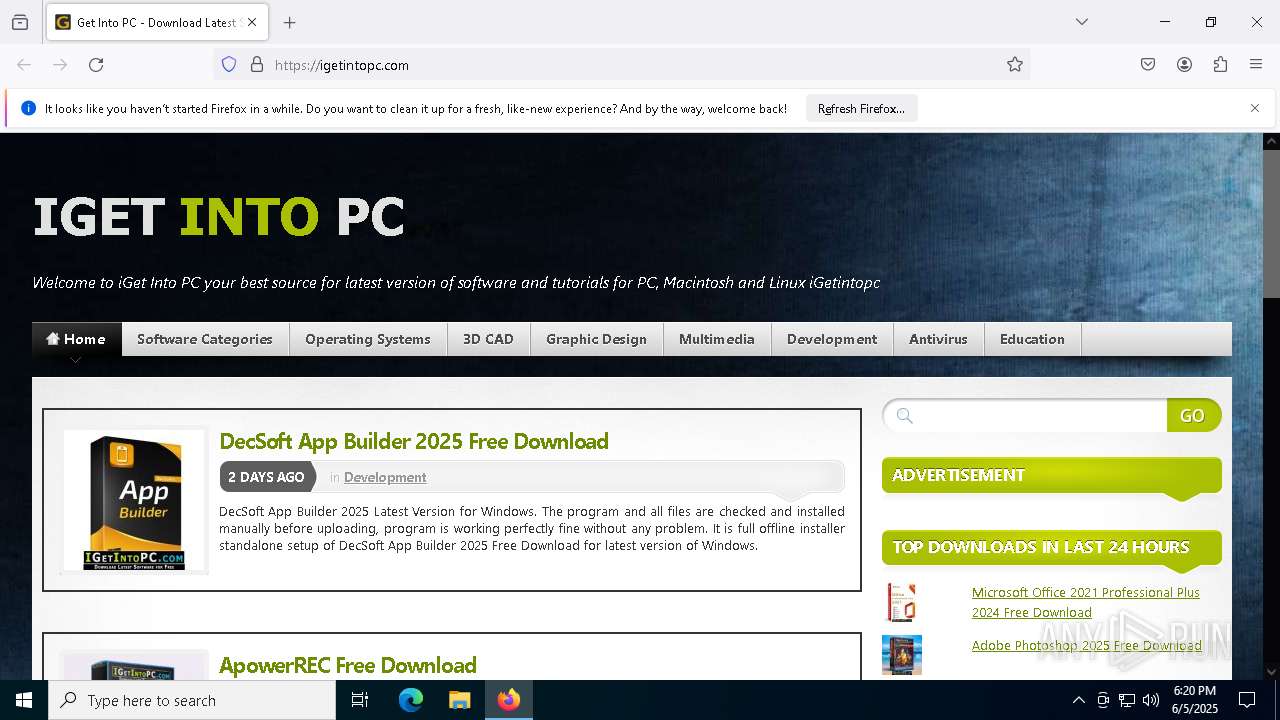The image size is (1280, 720).
Task: Open Firefox account icon
Action: [x=1184, y=65]
